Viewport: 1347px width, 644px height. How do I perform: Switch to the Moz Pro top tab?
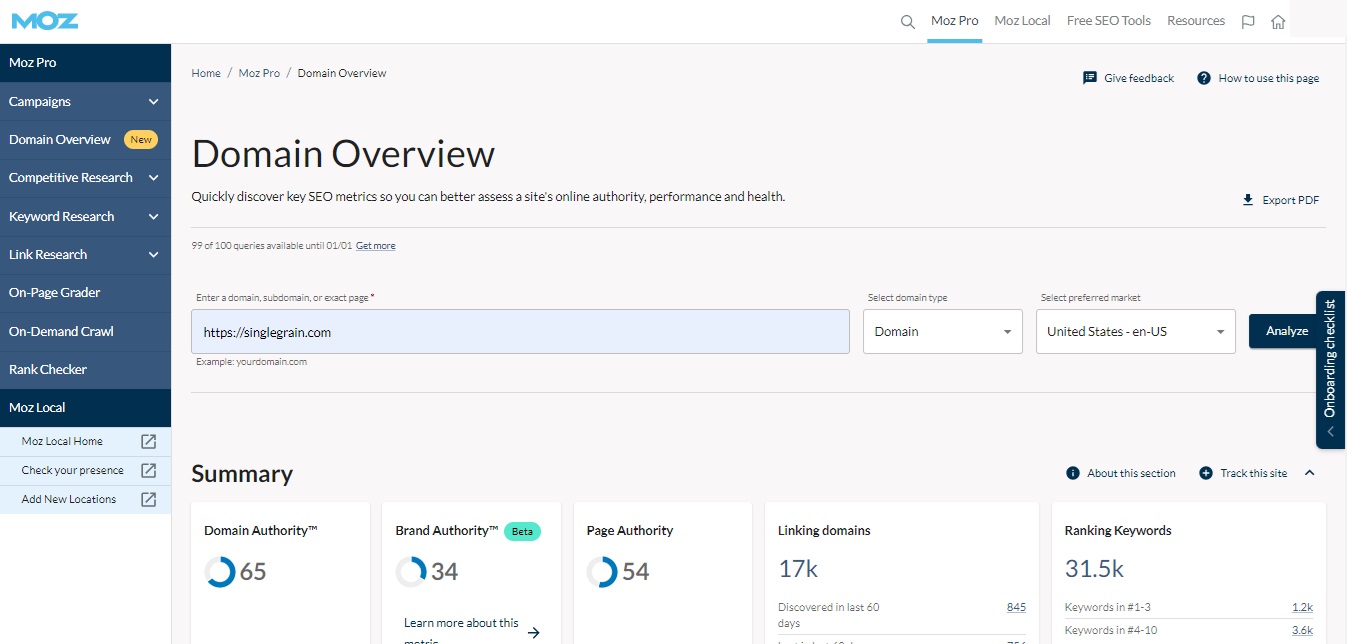[x=954, y=21]
